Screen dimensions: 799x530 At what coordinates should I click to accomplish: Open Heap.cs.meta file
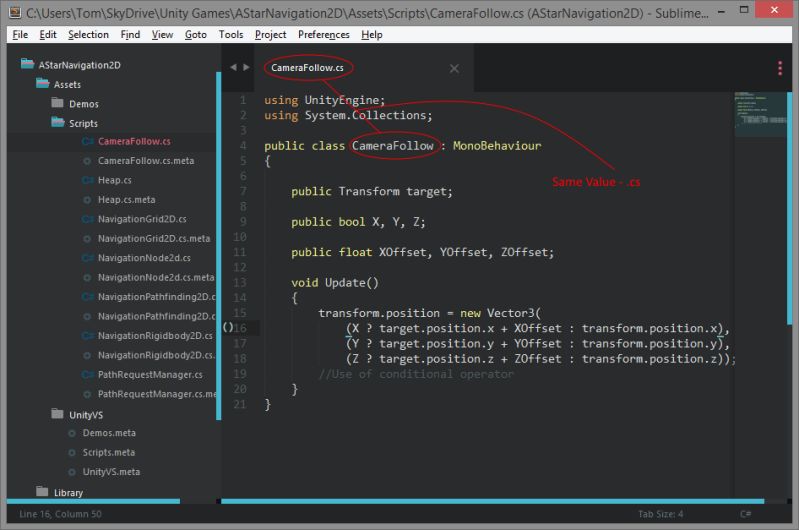(126, 199)
